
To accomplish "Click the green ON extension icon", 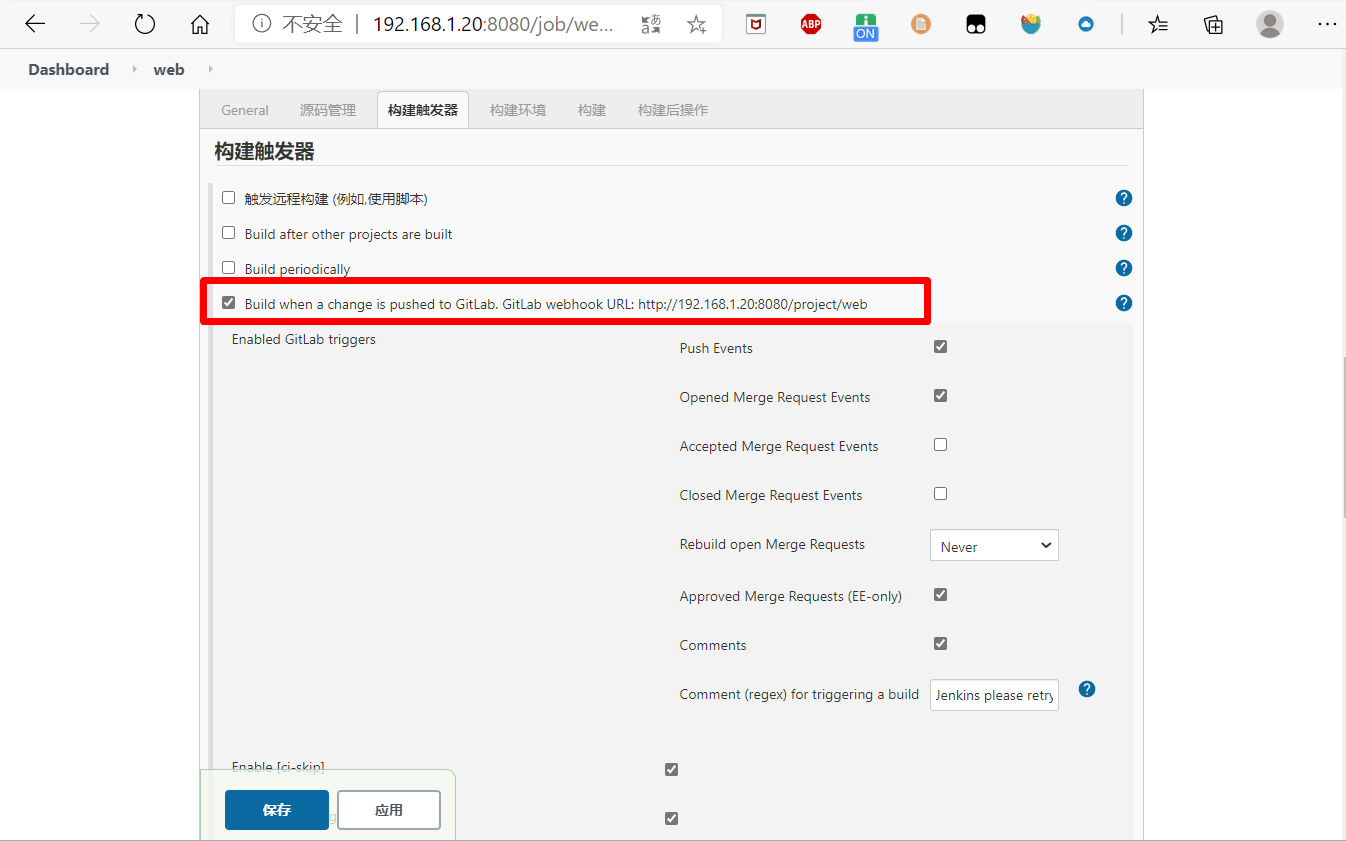I will coord(866,26).
